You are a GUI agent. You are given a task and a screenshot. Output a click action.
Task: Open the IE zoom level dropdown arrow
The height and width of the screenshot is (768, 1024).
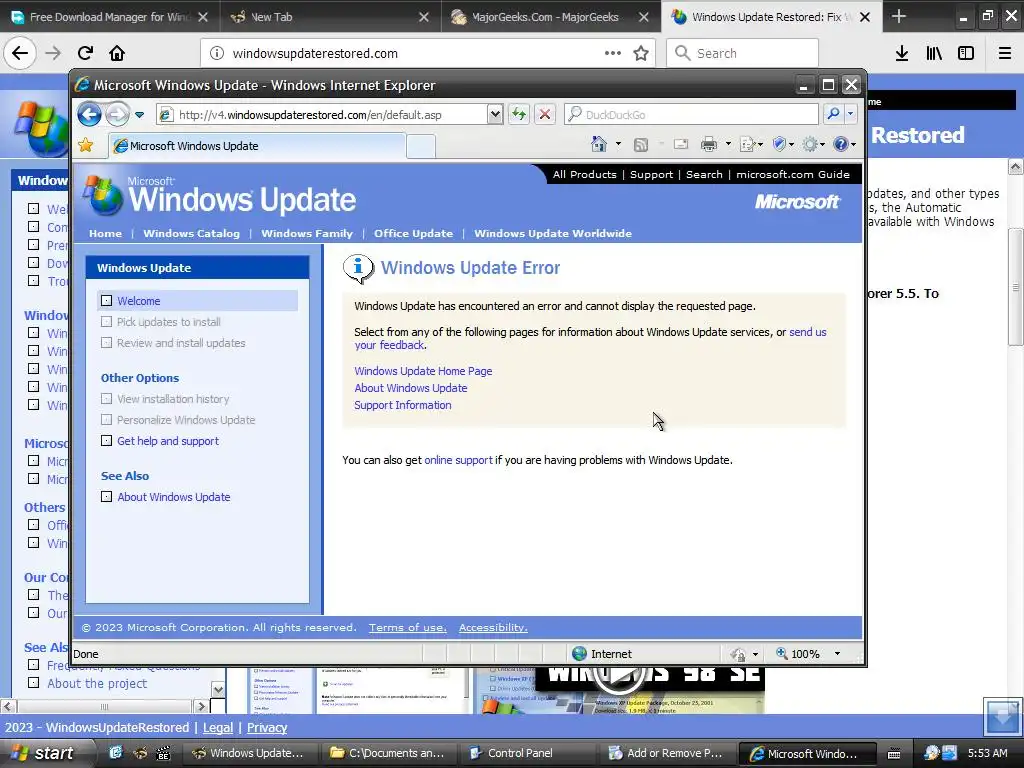[837, 654]
